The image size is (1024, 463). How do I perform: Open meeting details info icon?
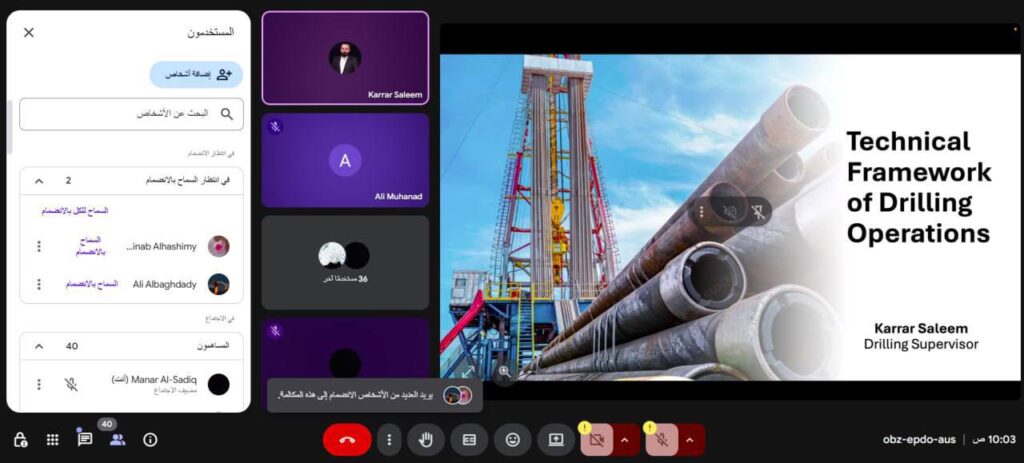[150, 439]
